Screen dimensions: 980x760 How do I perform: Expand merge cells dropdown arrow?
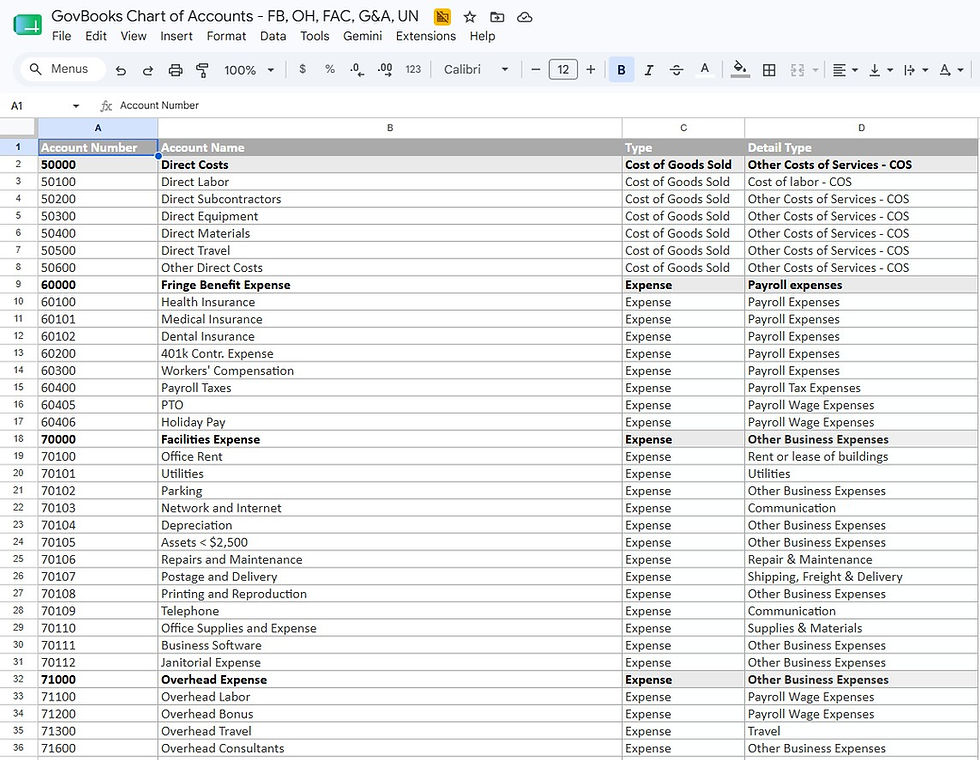coord(816,70)
